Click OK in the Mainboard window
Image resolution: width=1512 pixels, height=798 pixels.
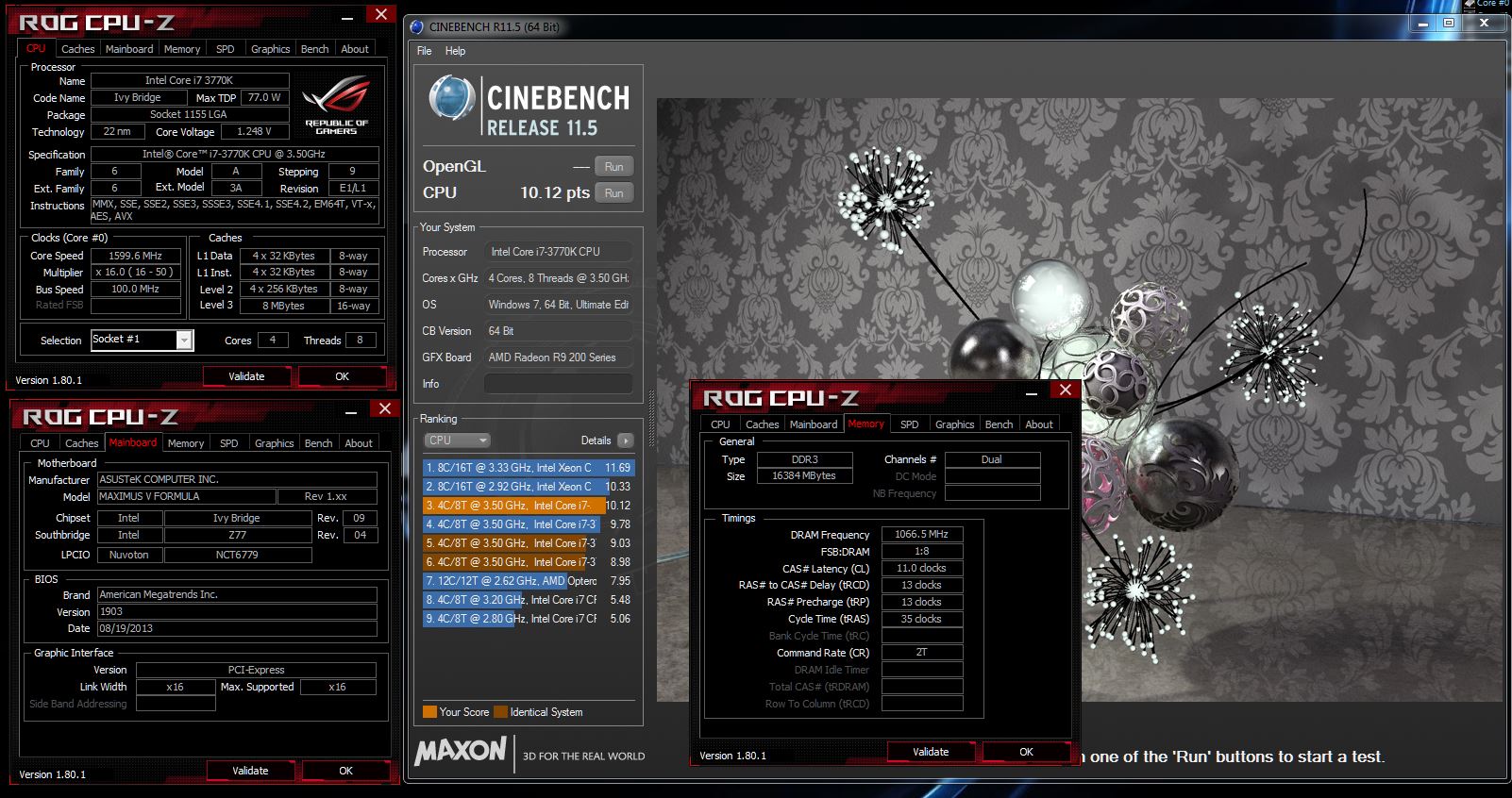pyautogui.click(x=345, y=771)
